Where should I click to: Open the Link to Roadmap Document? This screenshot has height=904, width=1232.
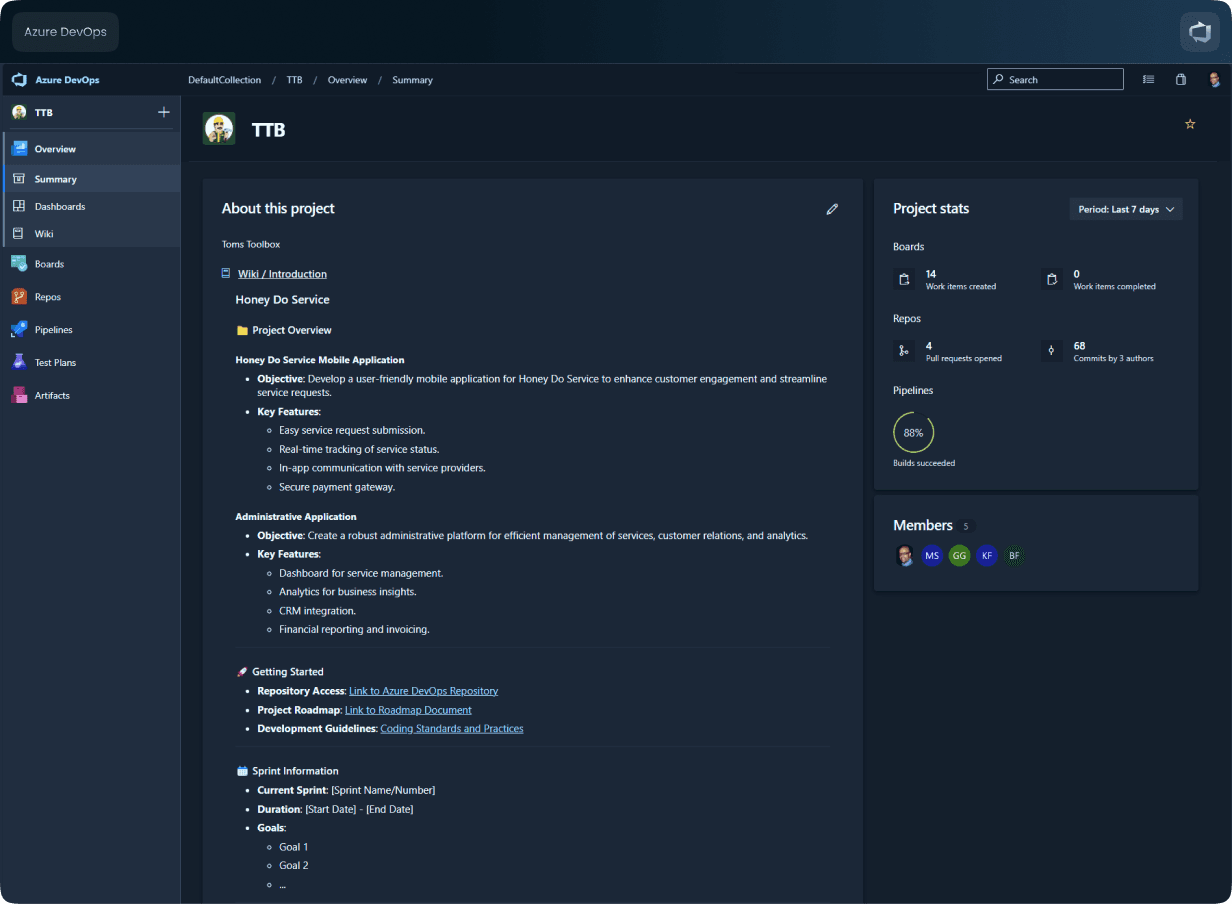[408, 710]
